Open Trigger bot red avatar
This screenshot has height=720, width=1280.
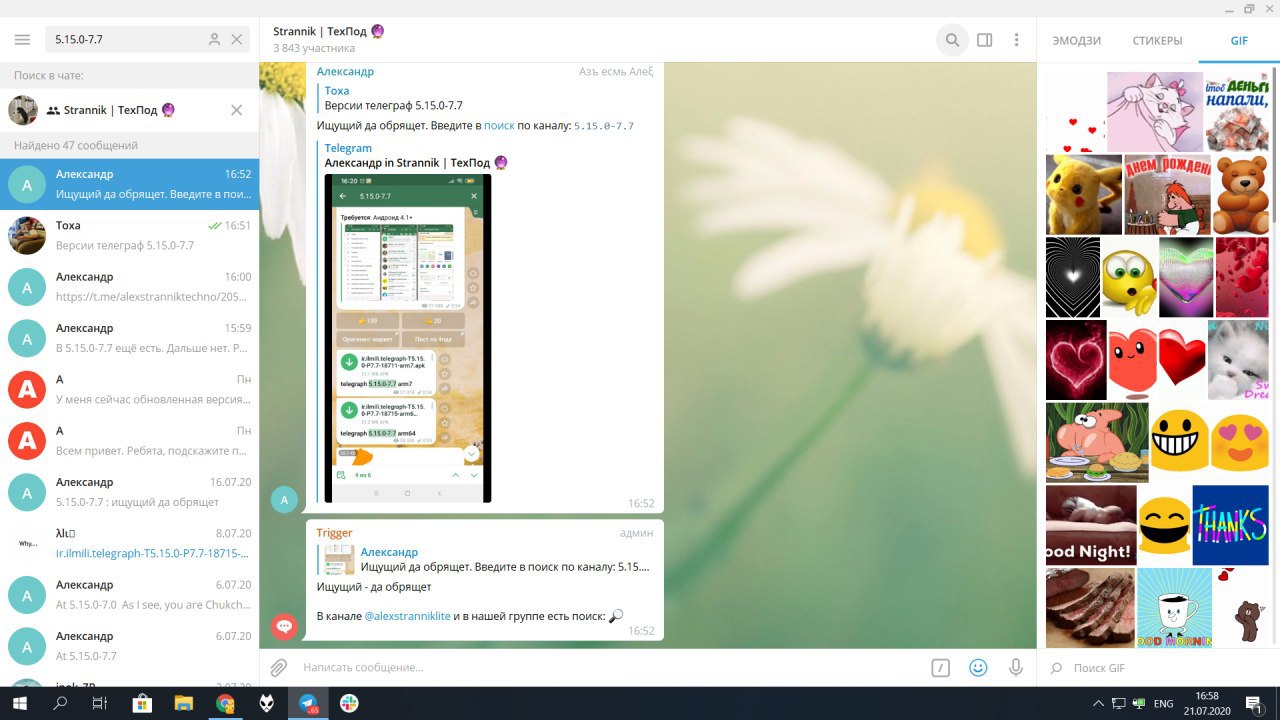(285, 627)
